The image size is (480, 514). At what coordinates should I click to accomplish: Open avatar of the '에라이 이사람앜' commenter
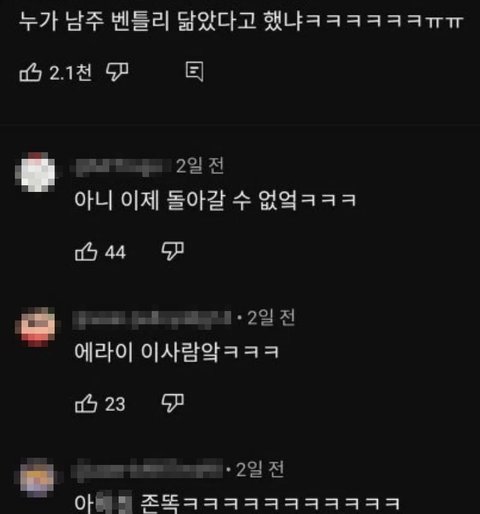pyautogui.click(x=38, y=327)
